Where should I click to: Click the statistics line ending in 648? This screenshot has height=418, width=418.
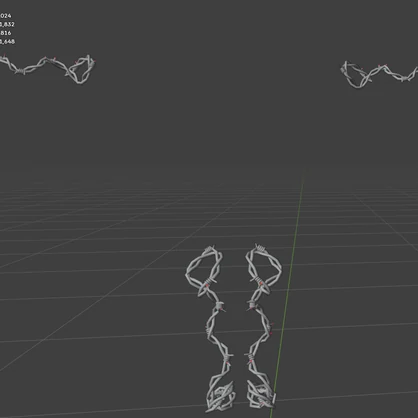[7, 42]
